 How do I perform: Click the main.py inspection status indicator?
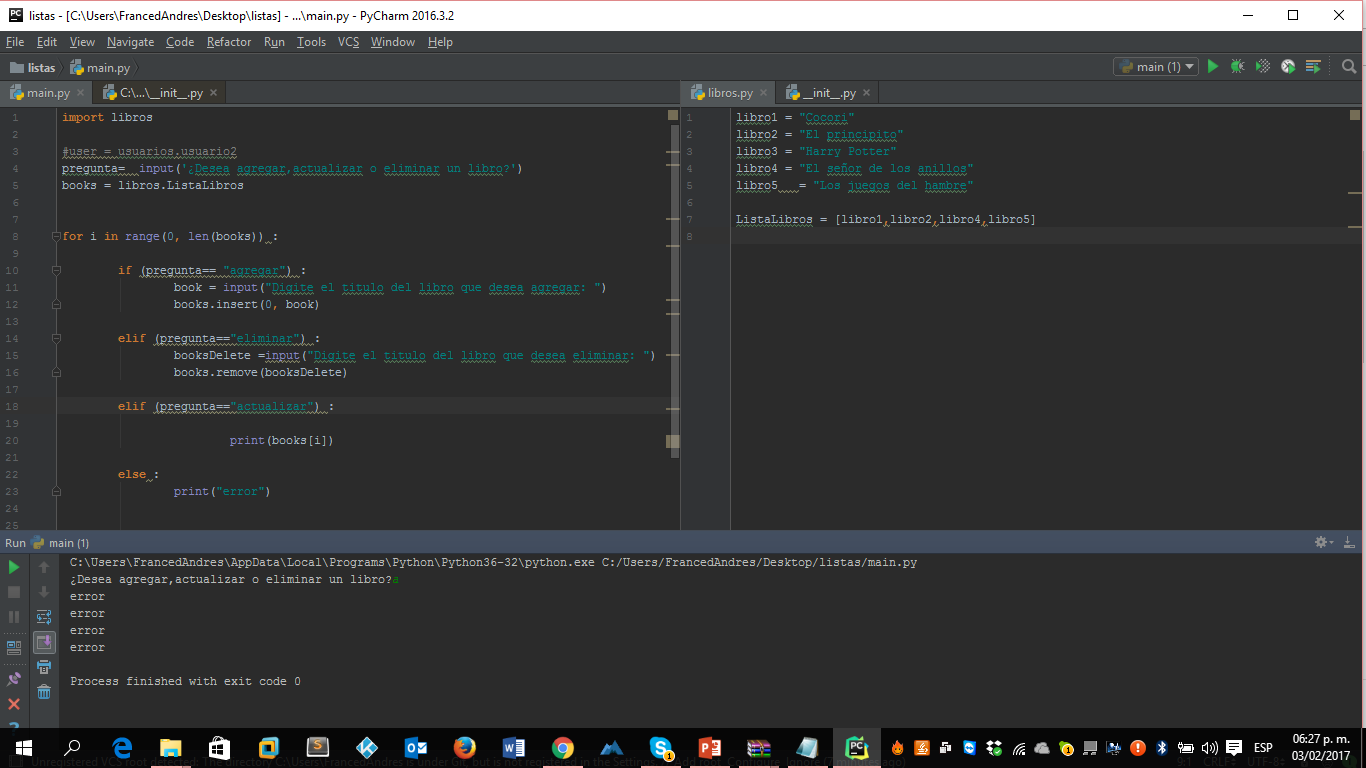pos(673,116)
